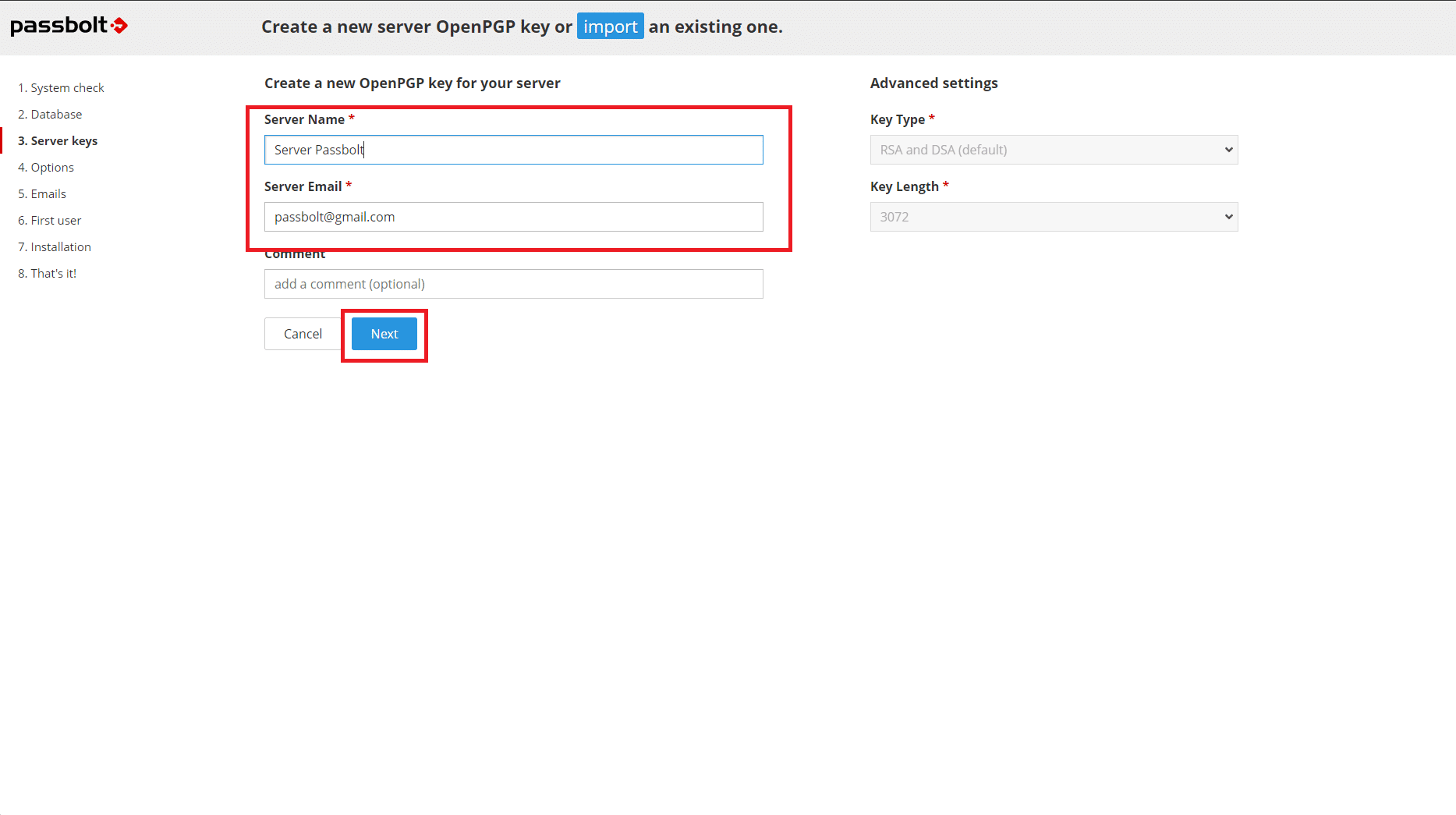
Task: Click the passbolt logo icon
Action: click(69, 26)
